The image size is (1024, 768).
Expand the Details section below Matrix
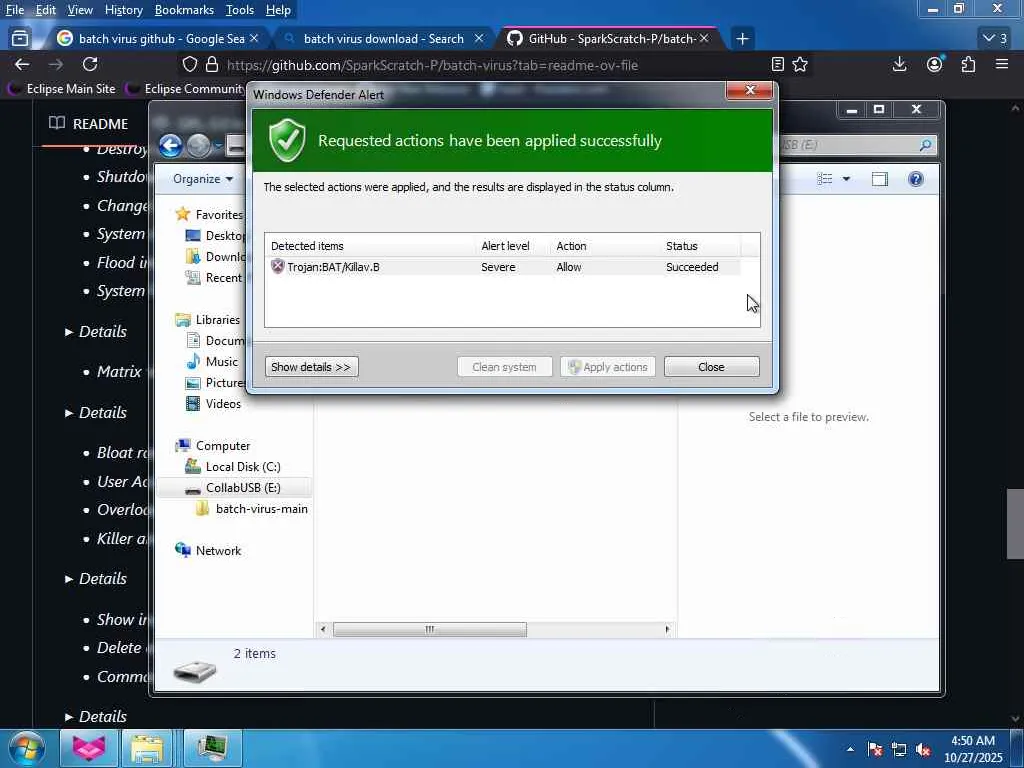(x=95, y=412)
